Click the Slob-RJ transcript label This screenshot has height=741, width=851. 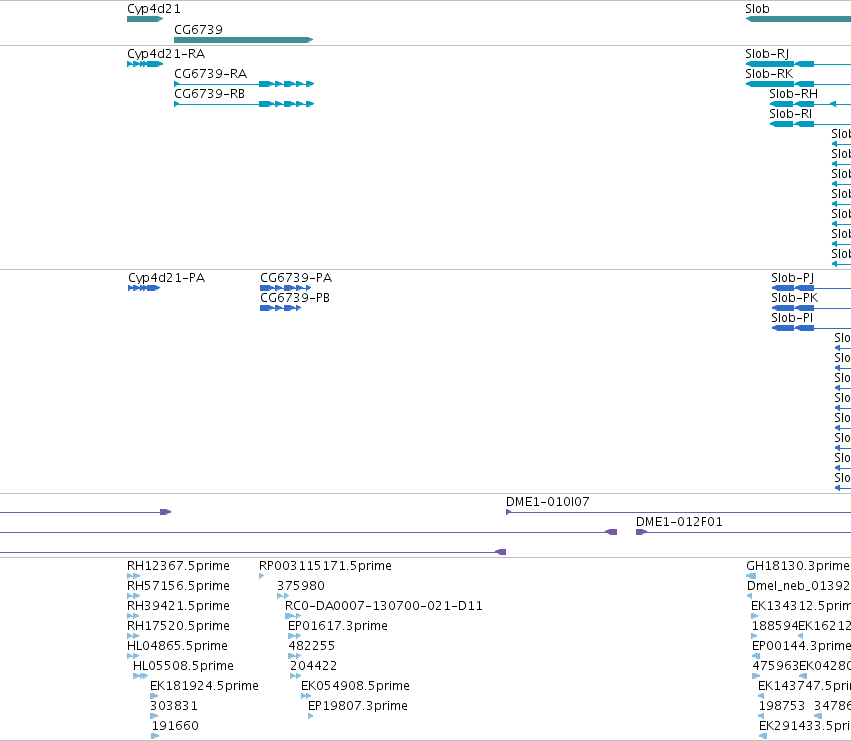(x=767, y=54)
